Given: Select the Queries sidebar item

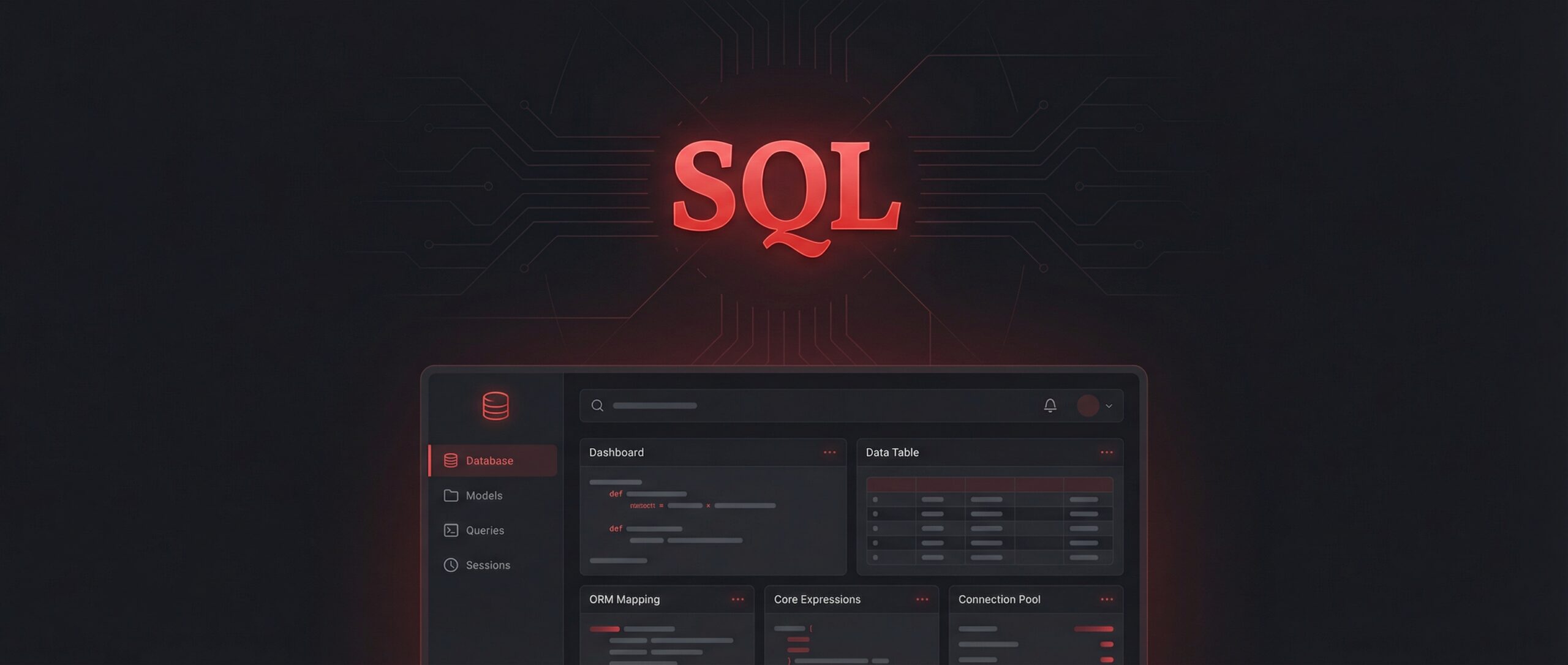Looking at the screenshot, I should pos(484,530).
